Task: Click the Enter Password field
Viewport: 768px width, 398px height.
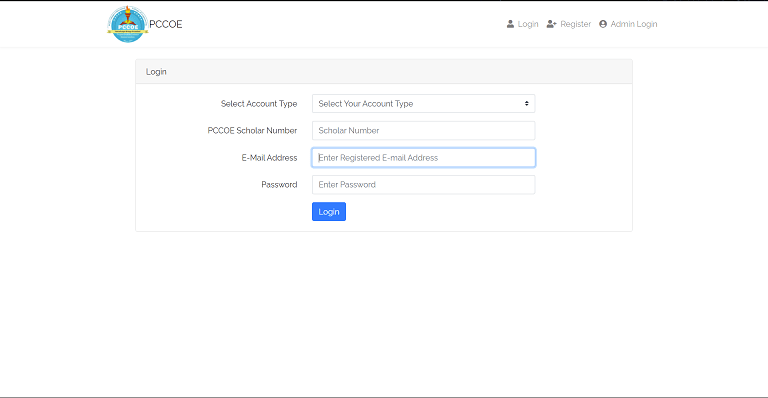Action: [x=424, y=185]
